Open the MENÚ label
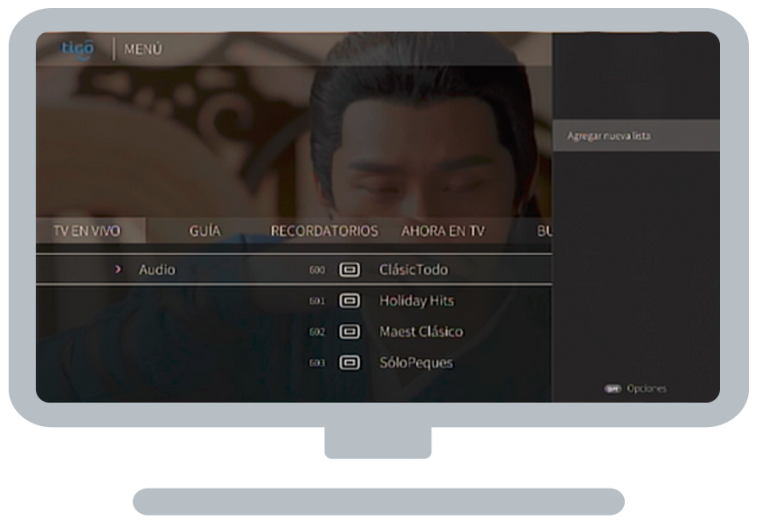Viewport: 759px width, 522px height. coord(143,49)
